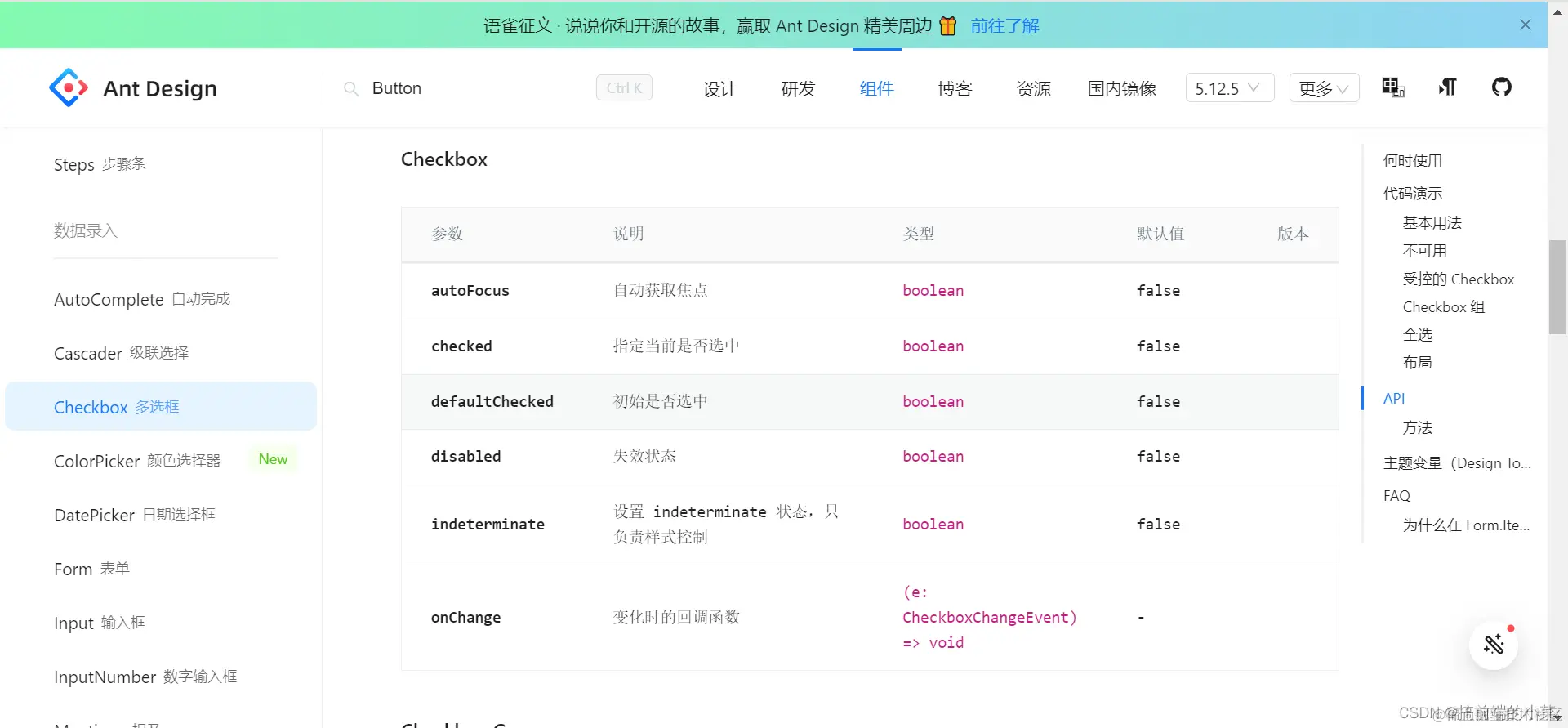Click the 版本 column header
The width and height of the screenshot is (1568, 728).
[1293, 234]
